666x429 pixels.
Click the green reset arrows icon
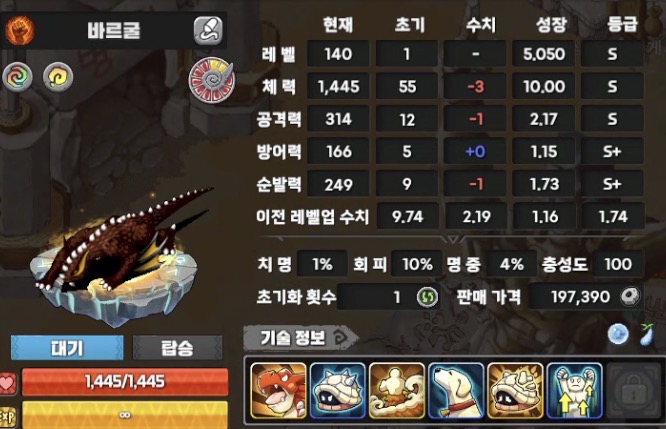427,296
